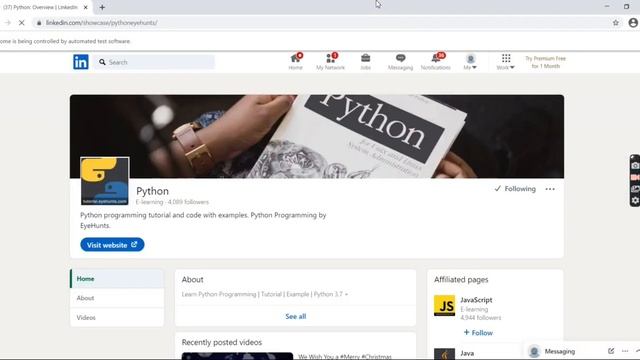Viewport: 640px width, 360px height.
Task: Click 'Recently posted videos' heading
Action: point(222,342)
